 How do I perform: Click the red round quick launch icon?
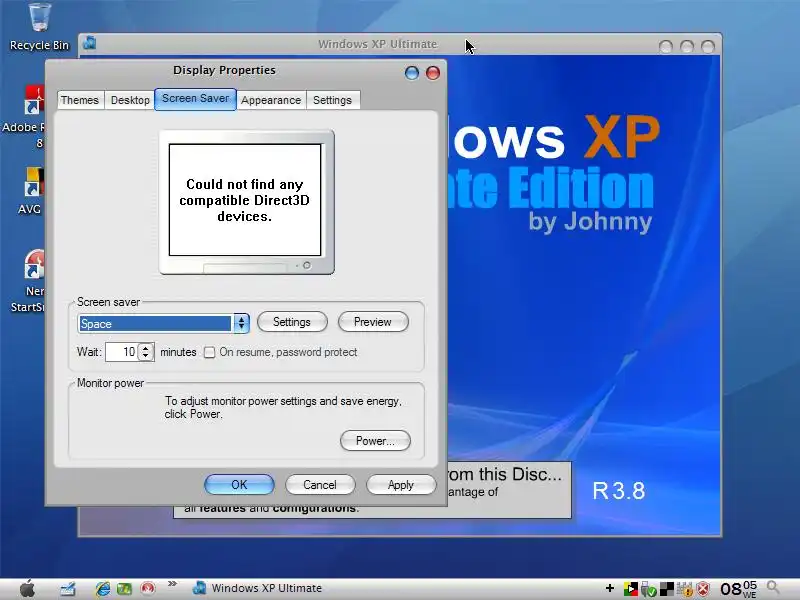coord(148,588)
